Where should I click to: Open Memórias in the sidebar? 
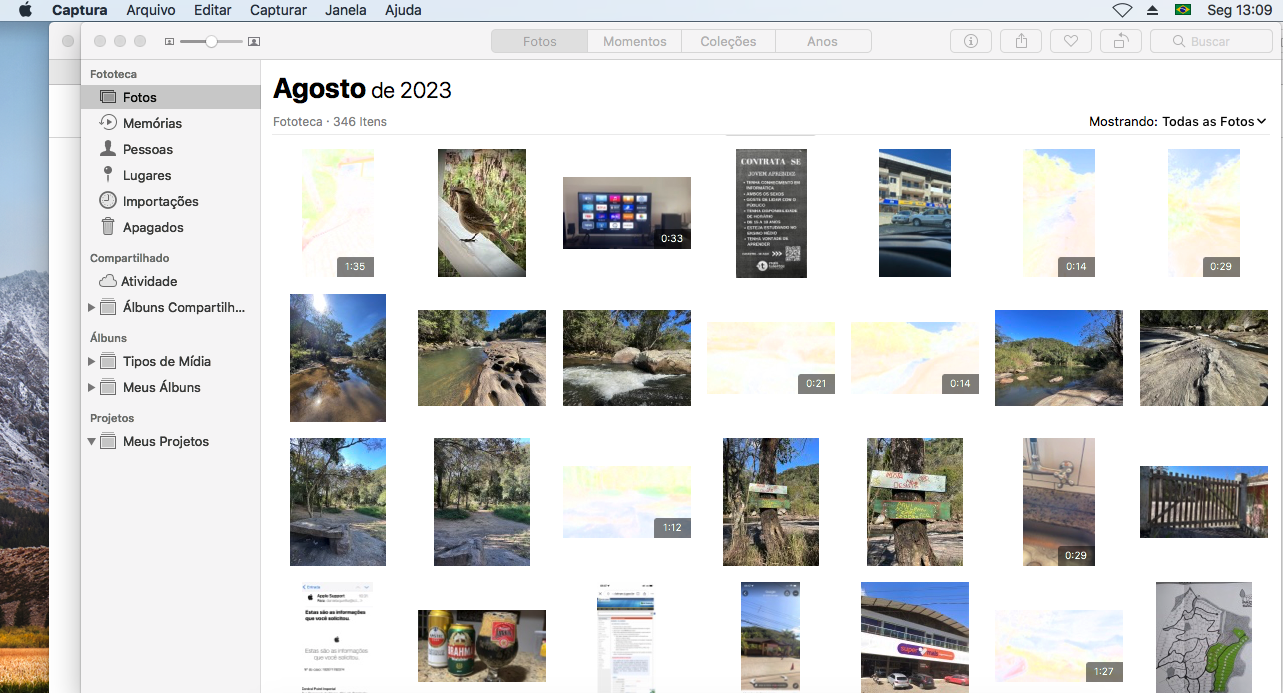tap(152, 123)
